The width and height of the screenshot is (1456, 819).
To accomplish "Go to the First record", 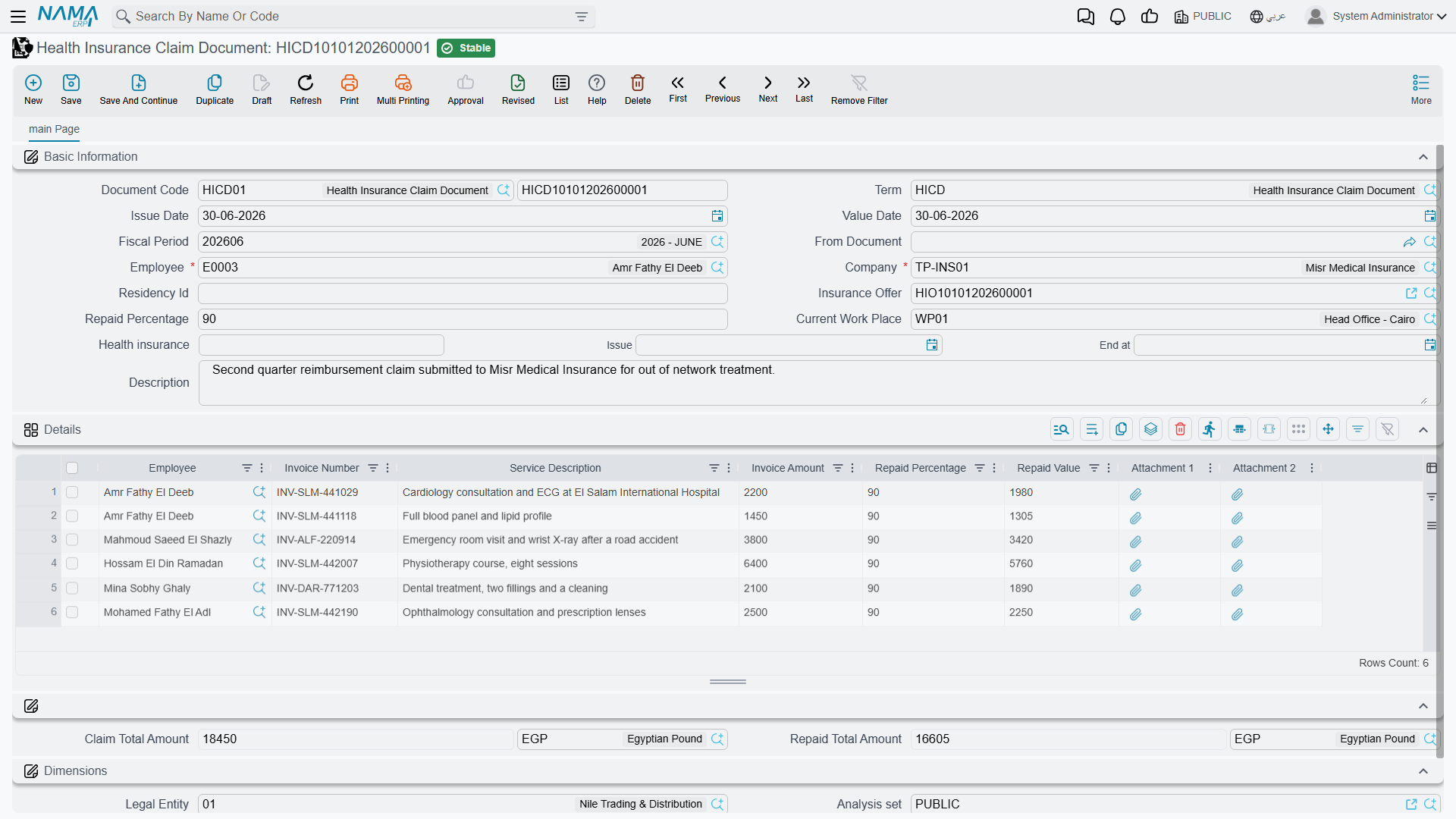I will (678, 89).
